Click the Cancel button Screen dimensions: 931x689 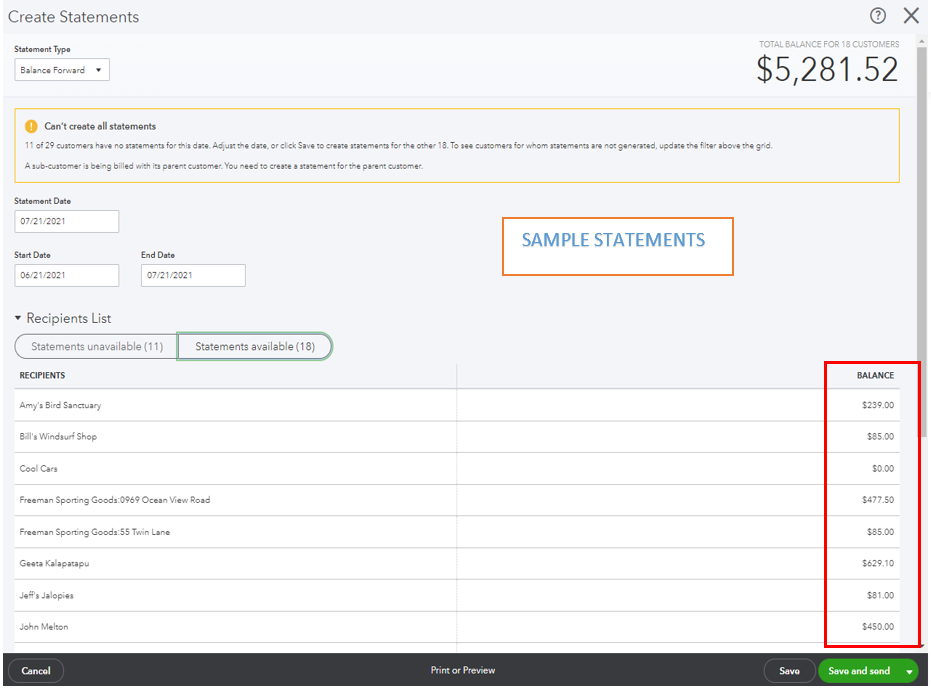pyautogui.click(x=36, y=671)
